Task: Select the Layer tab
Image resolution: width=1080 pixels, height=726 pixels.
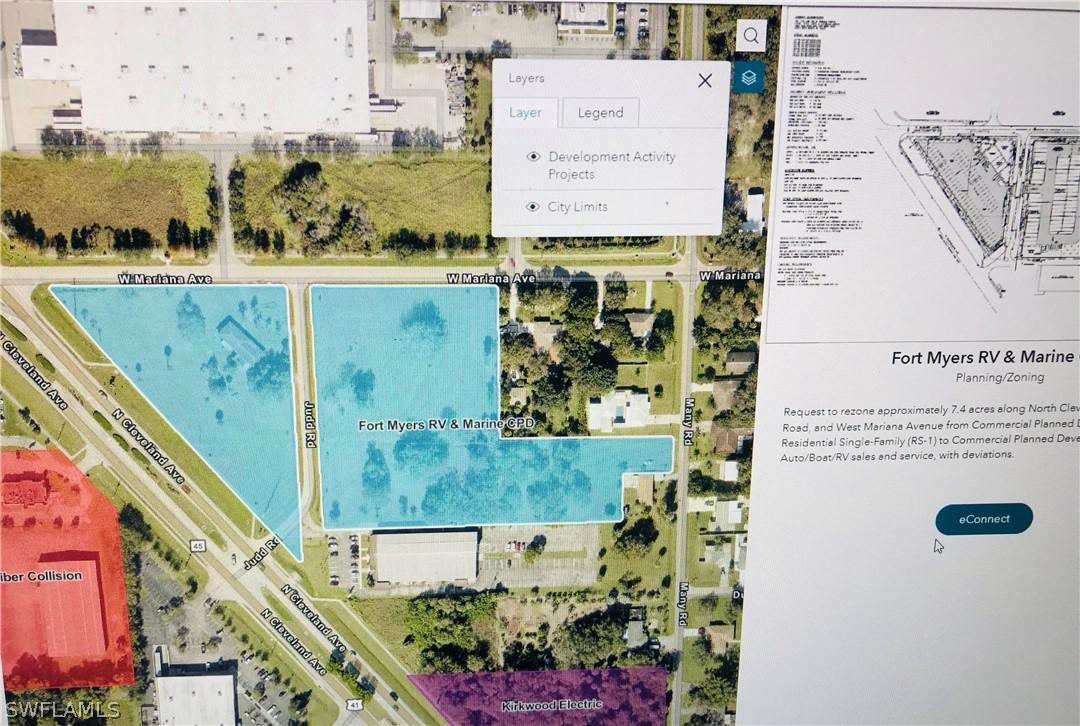Action: tap(527, 113)
